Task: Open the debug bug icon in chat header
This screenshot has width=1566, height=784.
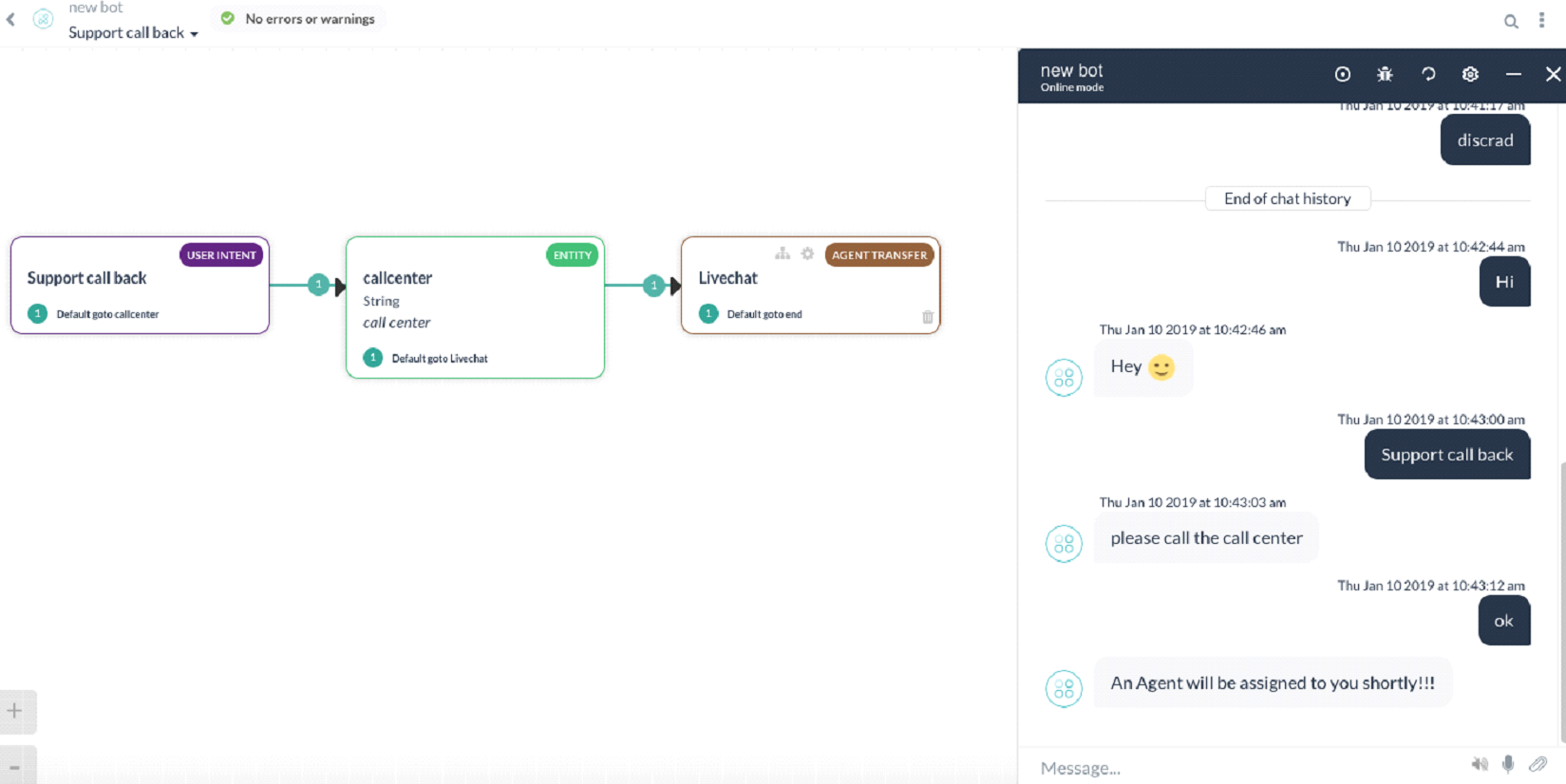Action: pyautogui.click(x=1385, y=74)
